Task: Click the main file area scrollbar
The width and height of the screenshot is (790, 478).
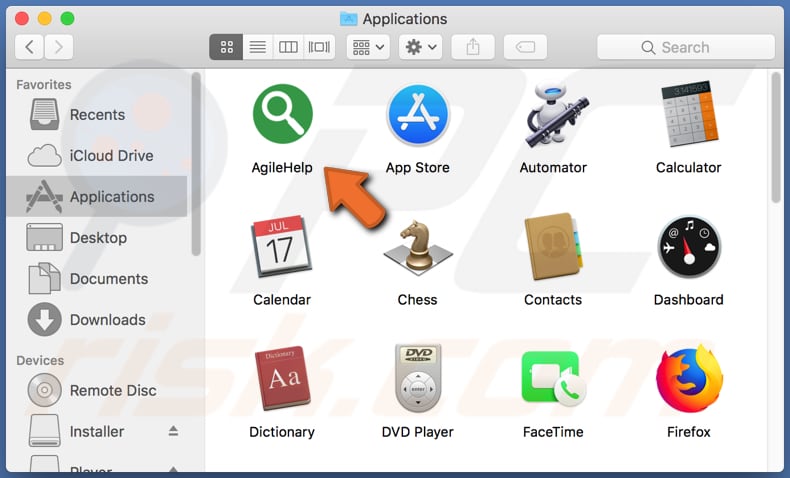Action: 776,138
